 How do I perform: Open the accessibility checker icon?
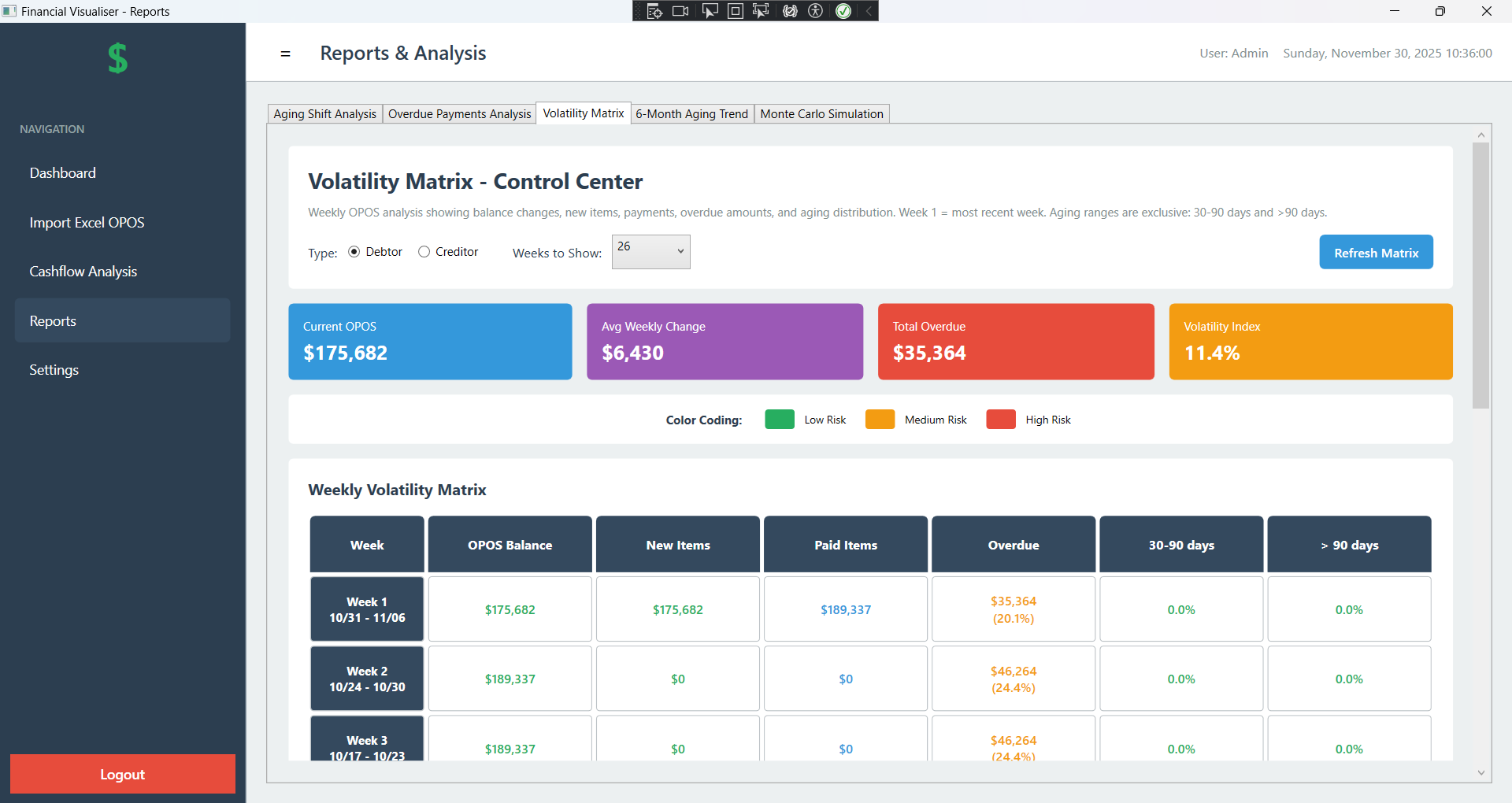pyautogui.click(x=816, y=10)
